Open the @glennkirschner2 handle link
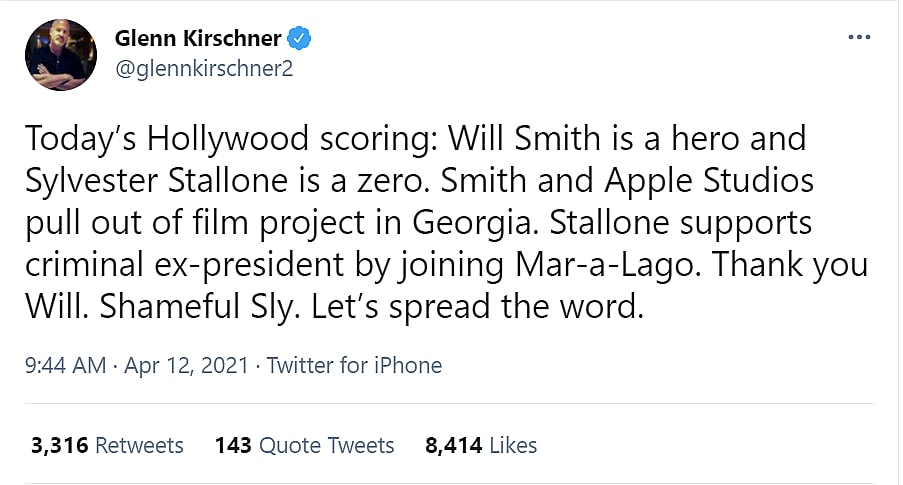The width and height of the screenshot is (903, 485). [x=204, y=69]
